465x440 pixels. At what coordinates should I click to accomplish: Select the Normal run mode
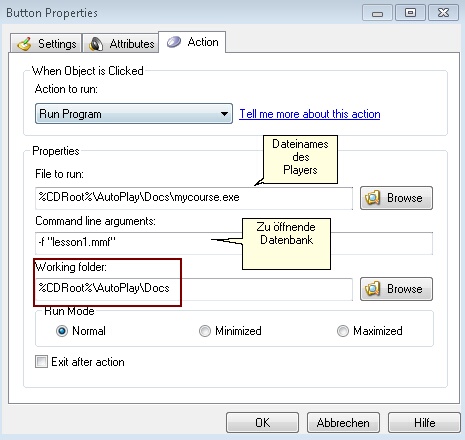click(62, 331)
